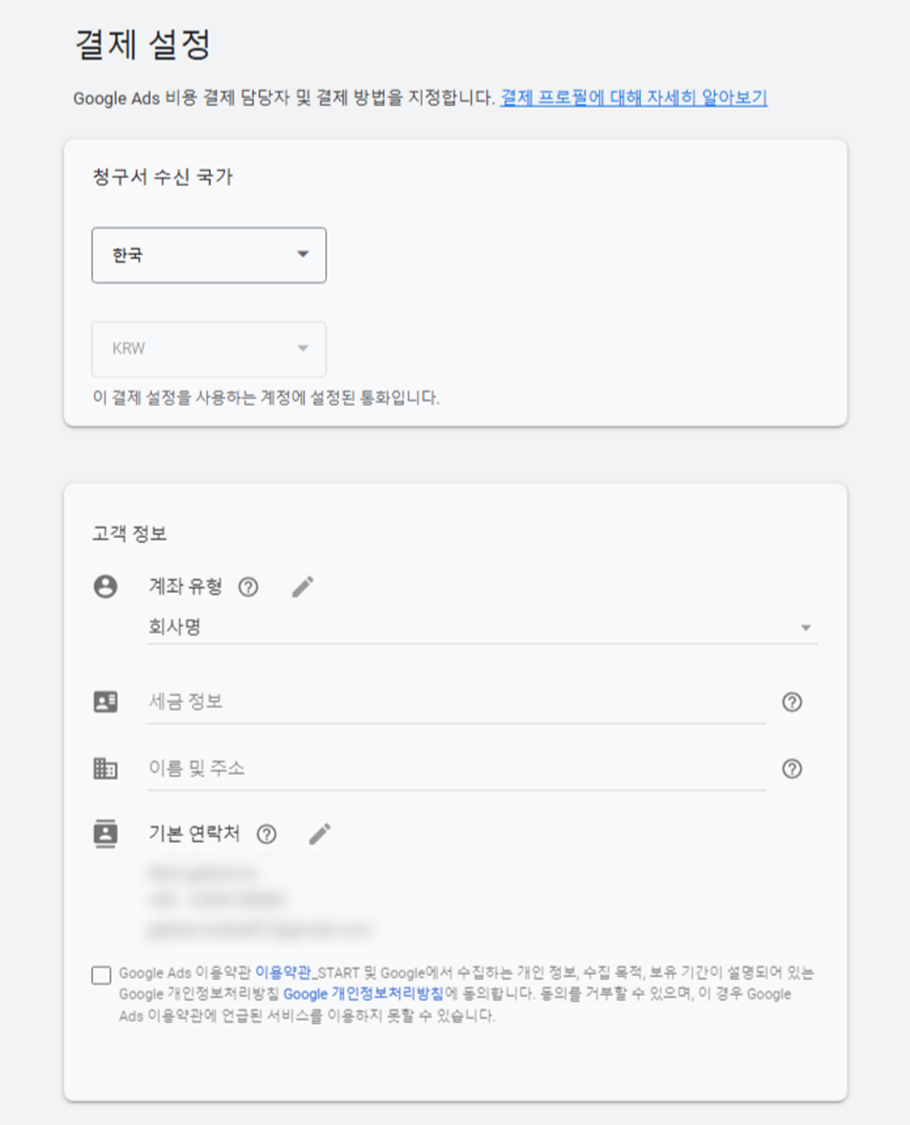The height and width of the screenshot is (1125, 910).
Task: Click the contact book icon beside 기본 연락처
Action: point(105,834)
